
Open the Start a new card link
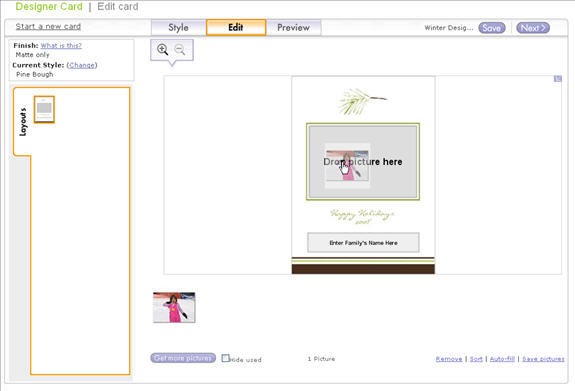coord(48,26)
